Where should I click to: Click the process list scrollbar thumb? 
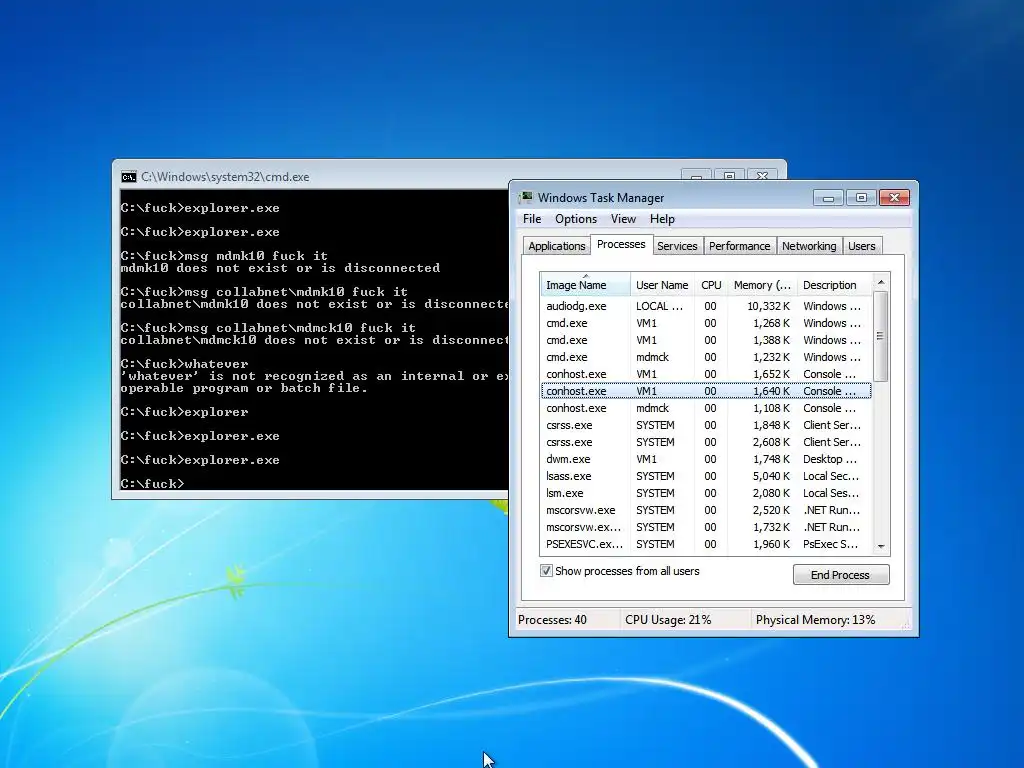click(x=881, y=336)
